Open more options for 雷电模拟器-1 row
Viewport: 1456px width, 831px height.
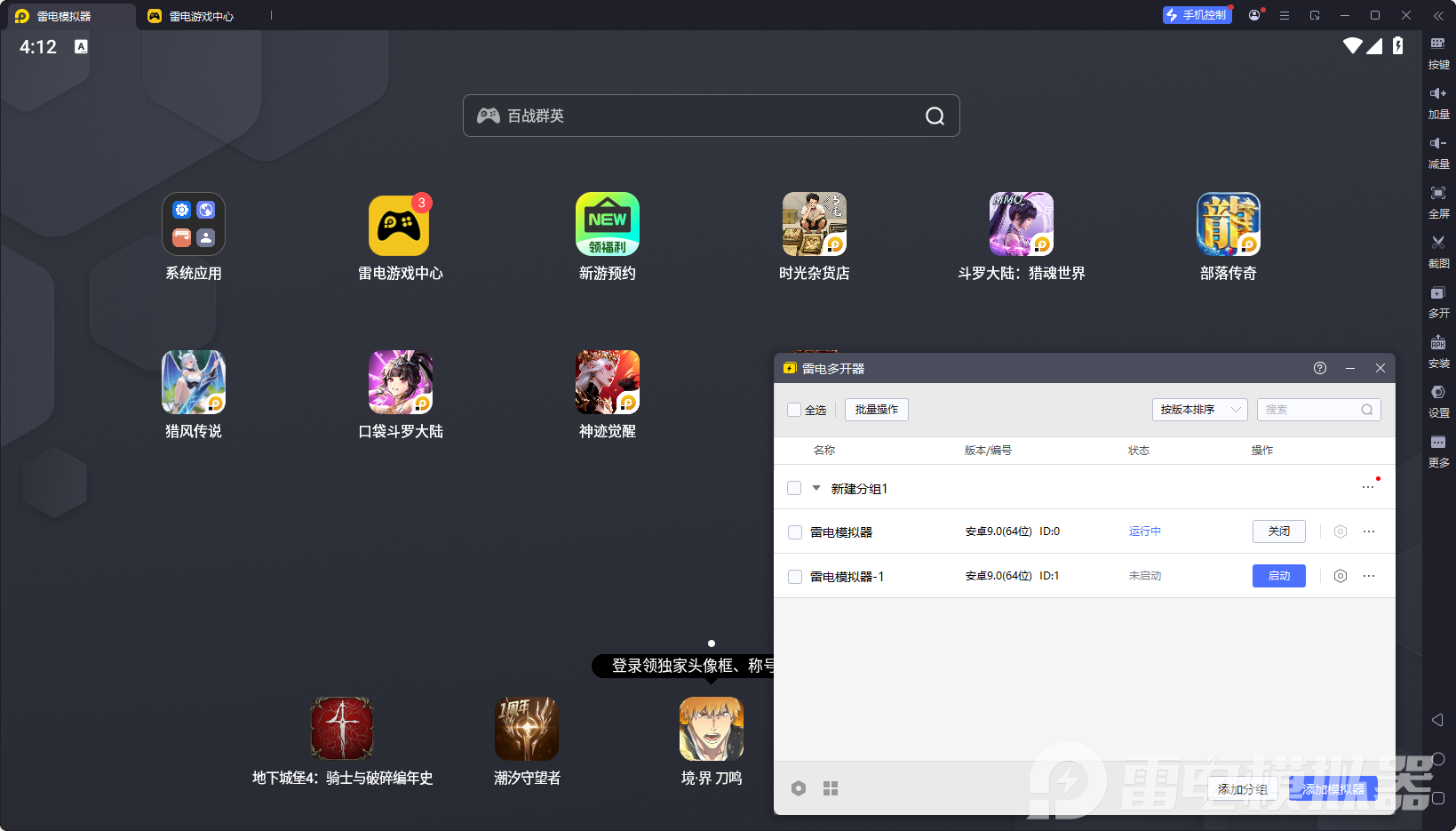(1368, 576)
